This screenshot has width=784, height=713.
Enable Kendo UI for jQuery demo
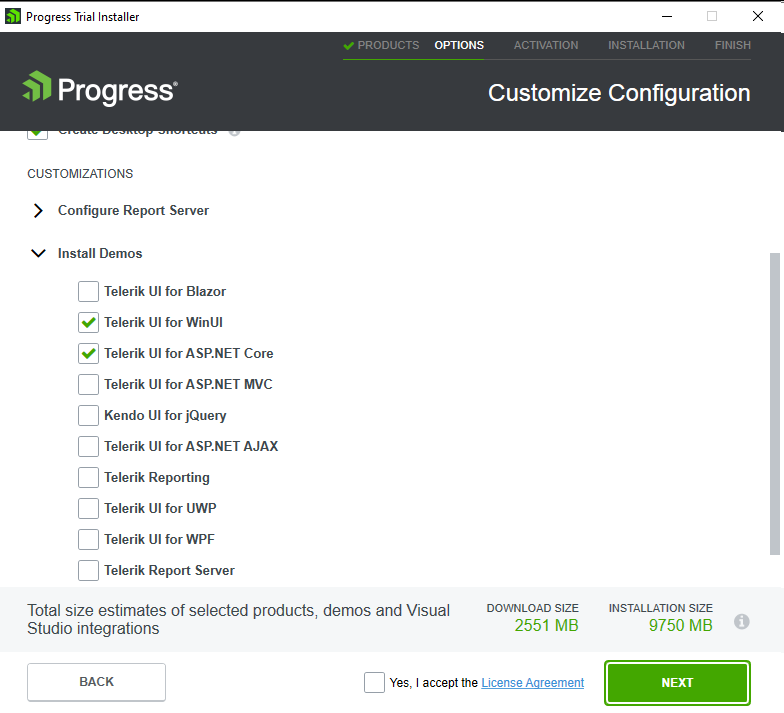click(x=89, y=416)
